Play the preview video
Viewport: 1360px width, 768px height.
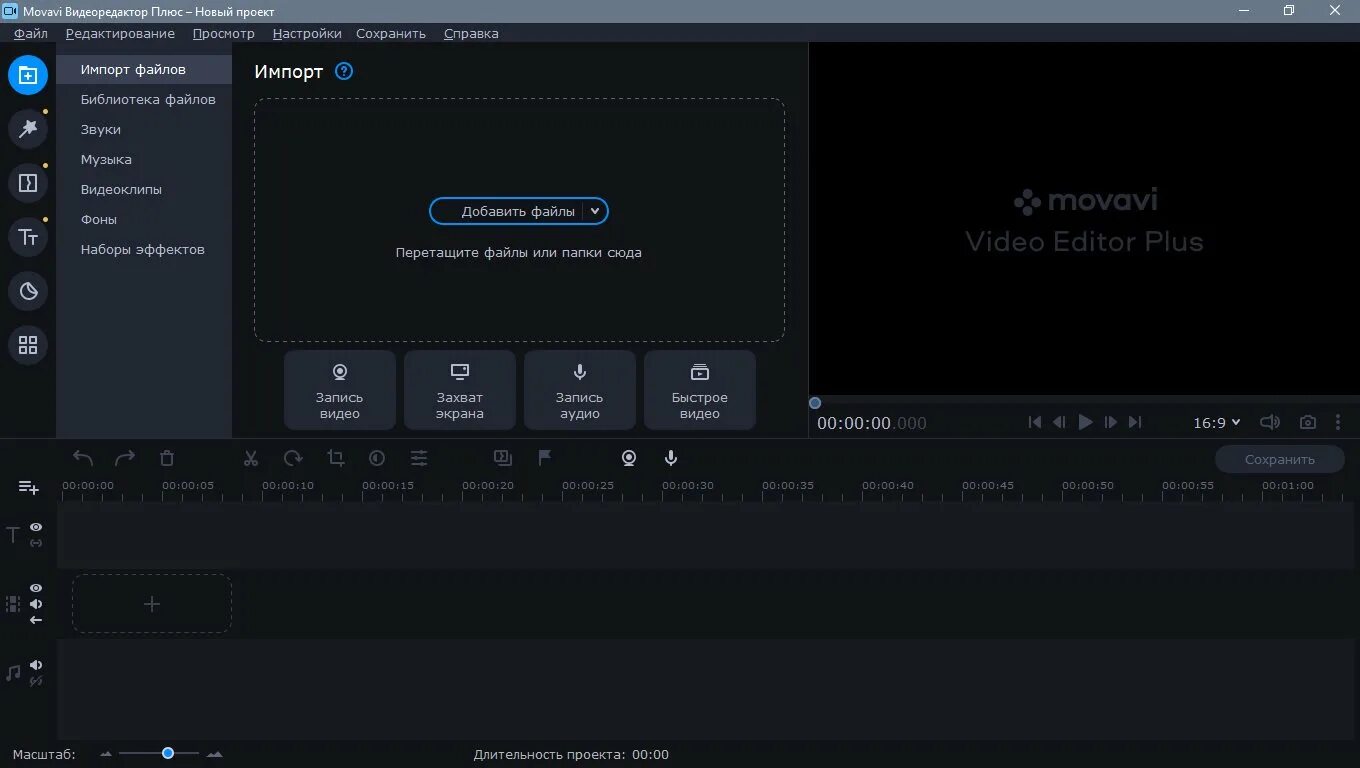[1085, 422]
